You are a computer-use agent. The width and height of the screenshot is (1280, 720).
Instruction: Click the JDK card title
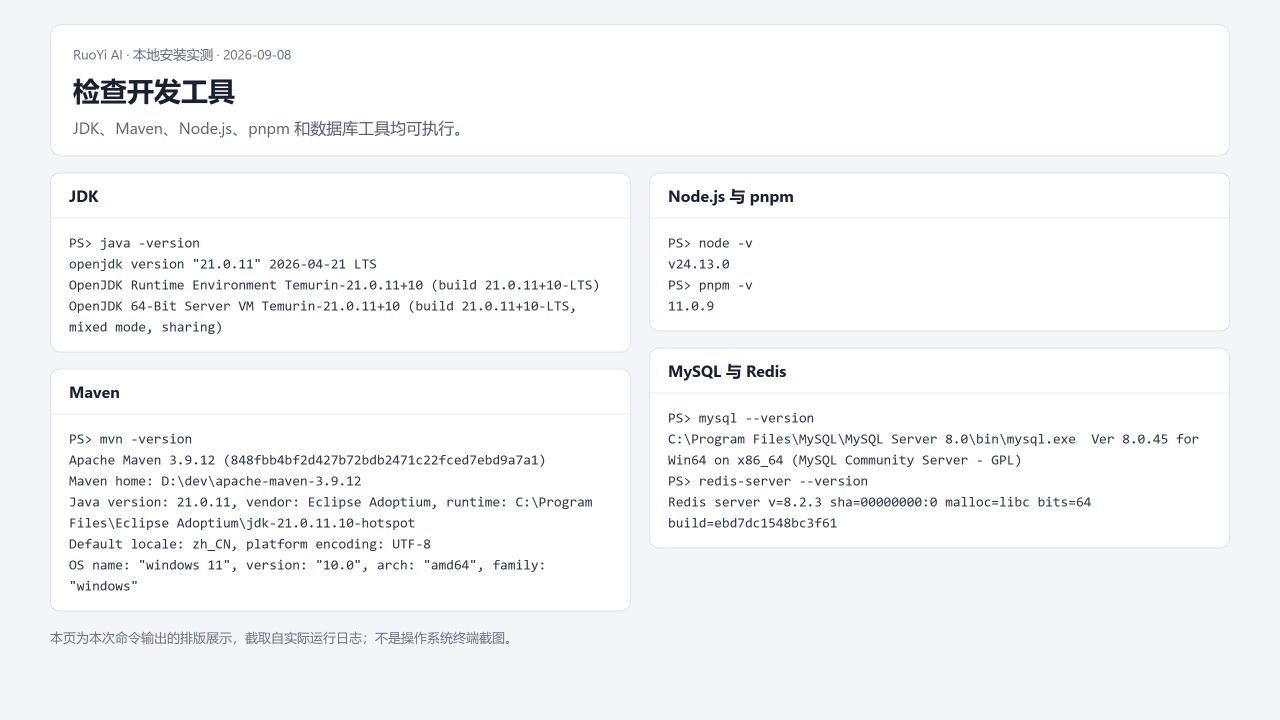[x=84, y=196]
